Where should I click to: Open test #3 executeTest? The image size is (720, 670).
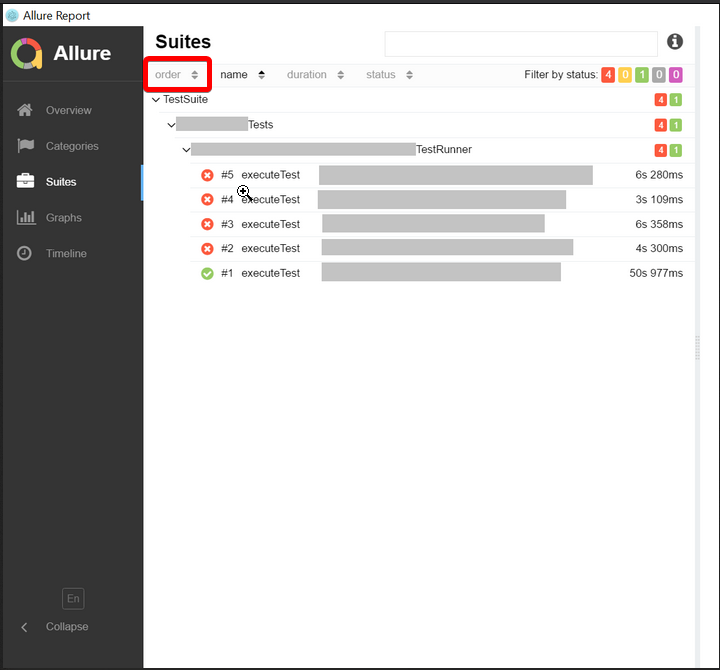pos(442,224)
